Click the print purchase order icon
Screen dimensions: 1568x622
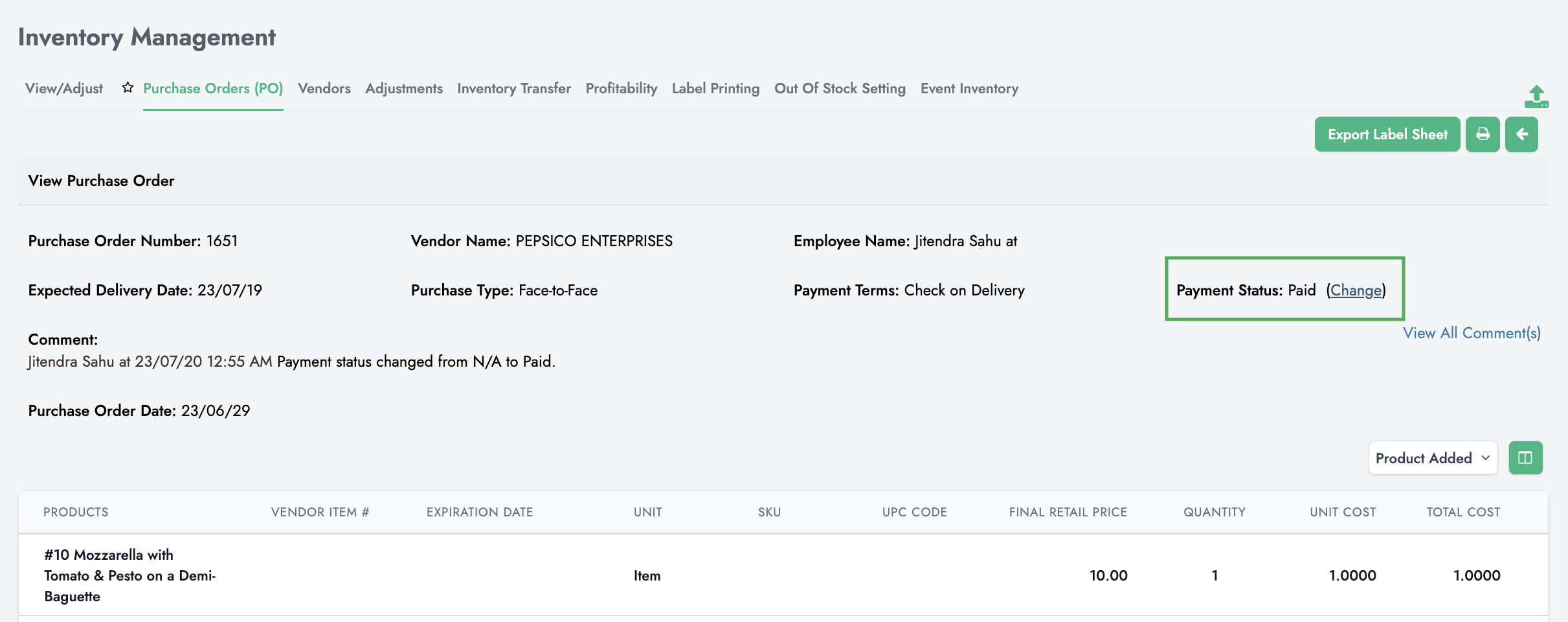1483,134
